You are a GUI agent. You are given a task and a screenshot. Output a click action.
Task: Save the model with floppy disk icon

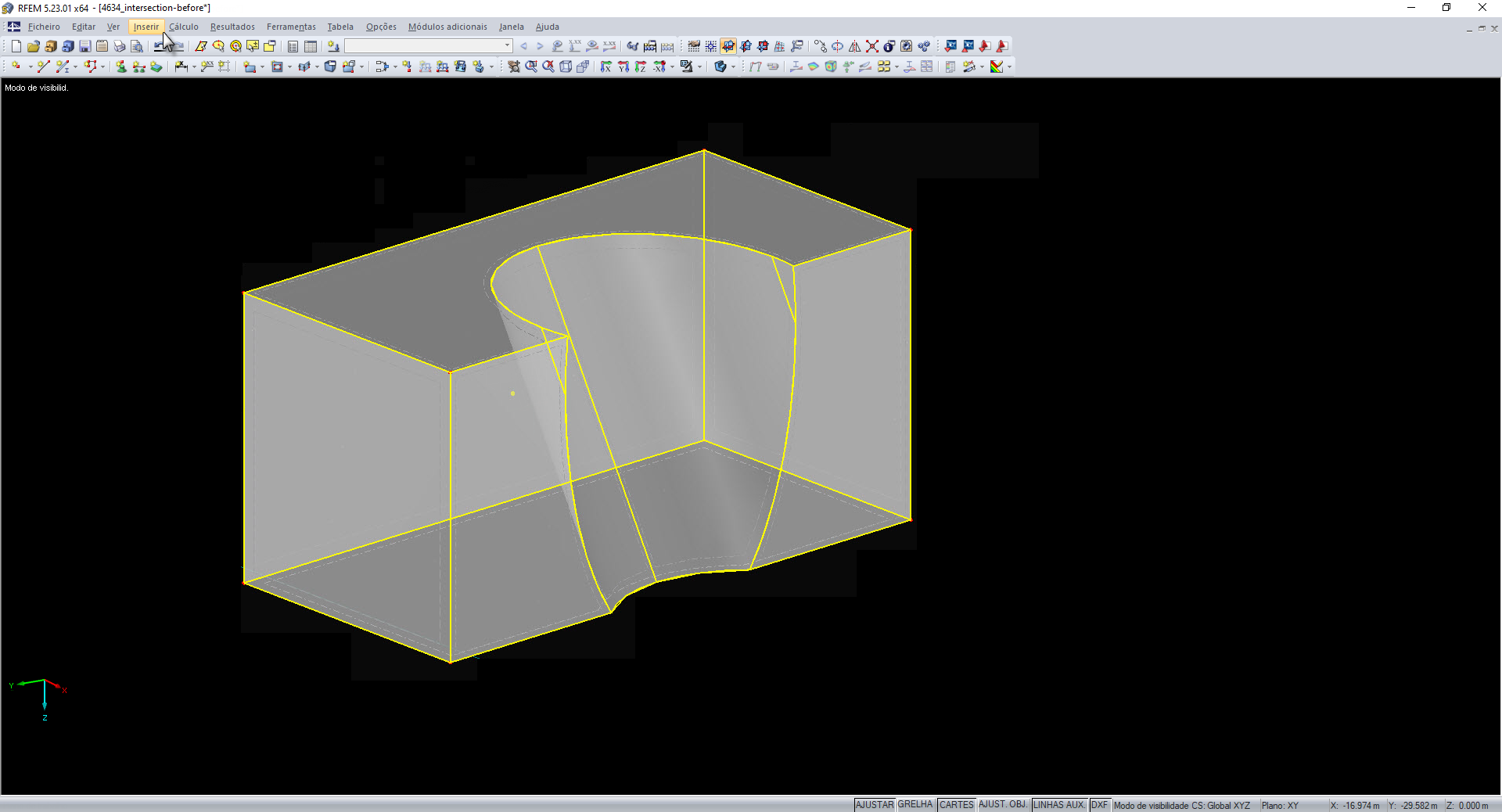(85, 46)
